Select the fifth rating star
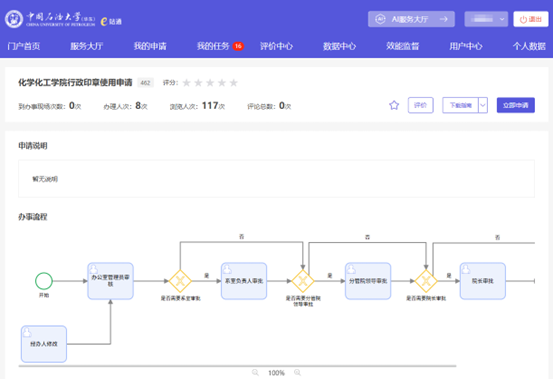553x379 pixels. [233, 83]
